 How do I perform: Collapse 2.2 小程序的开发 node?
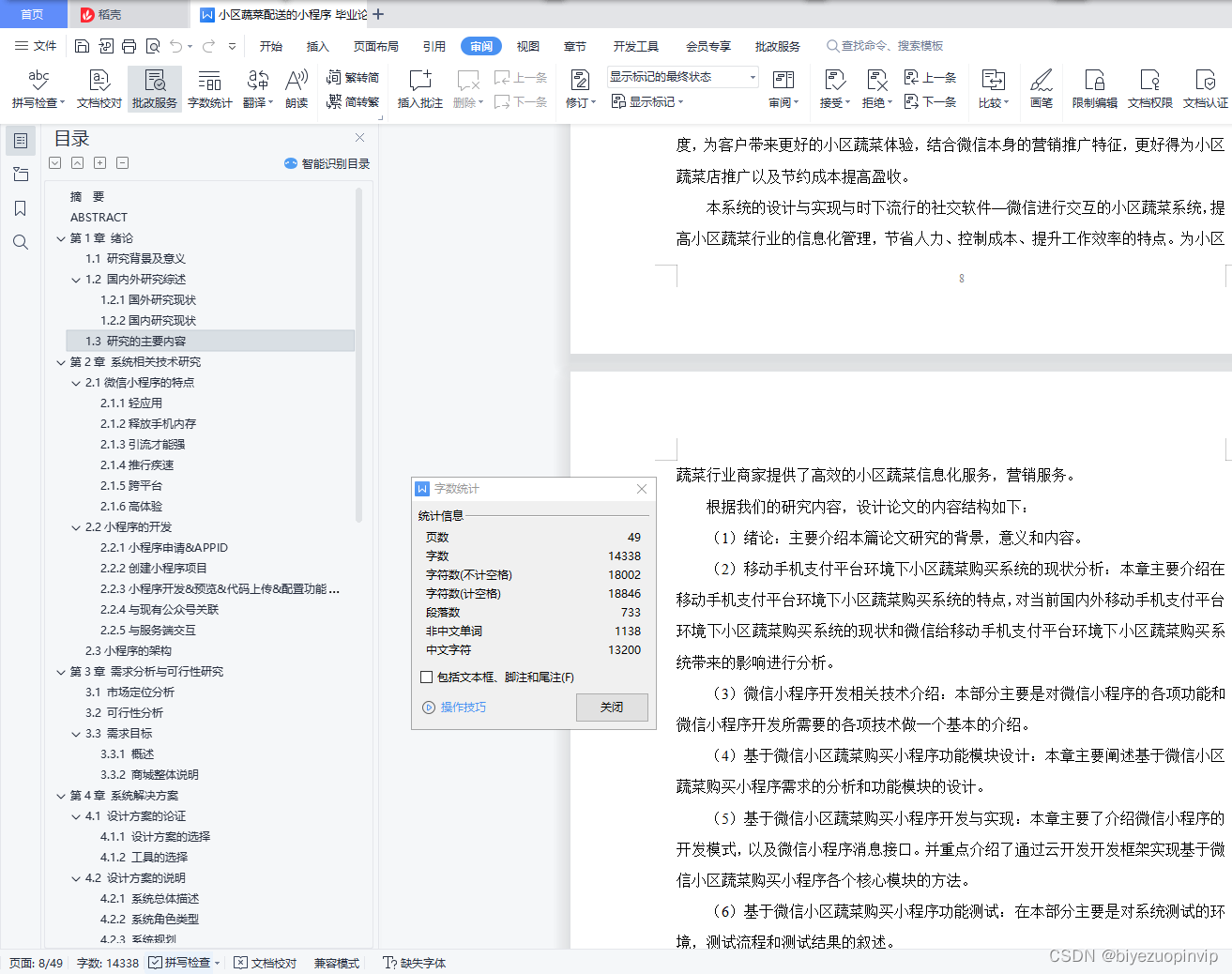pos(76,527)
